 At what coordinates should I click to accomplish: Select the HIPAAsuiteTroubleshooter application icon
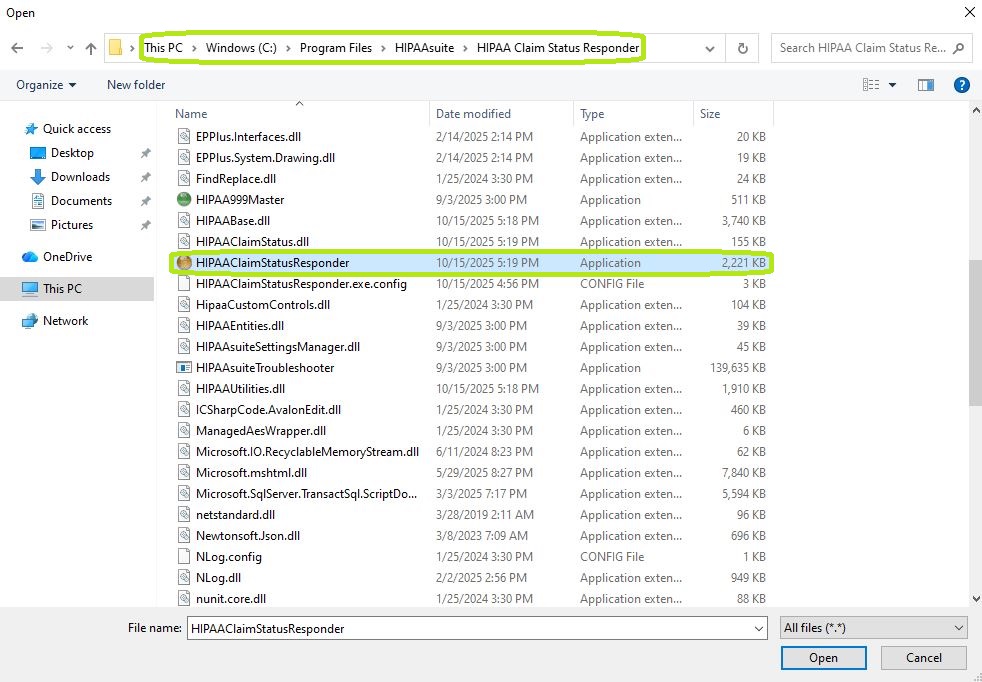(x=183, y=368)
